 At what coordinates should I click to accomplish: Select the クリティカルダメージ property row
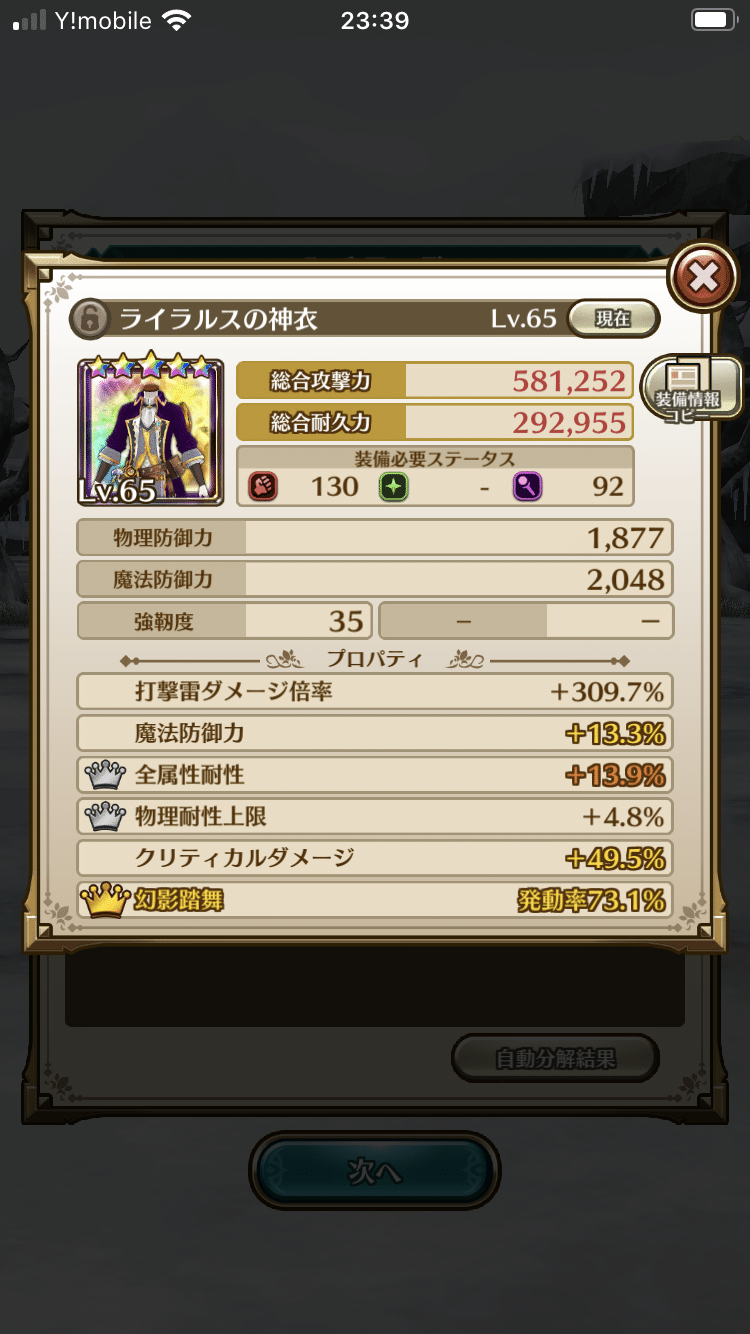375,858
